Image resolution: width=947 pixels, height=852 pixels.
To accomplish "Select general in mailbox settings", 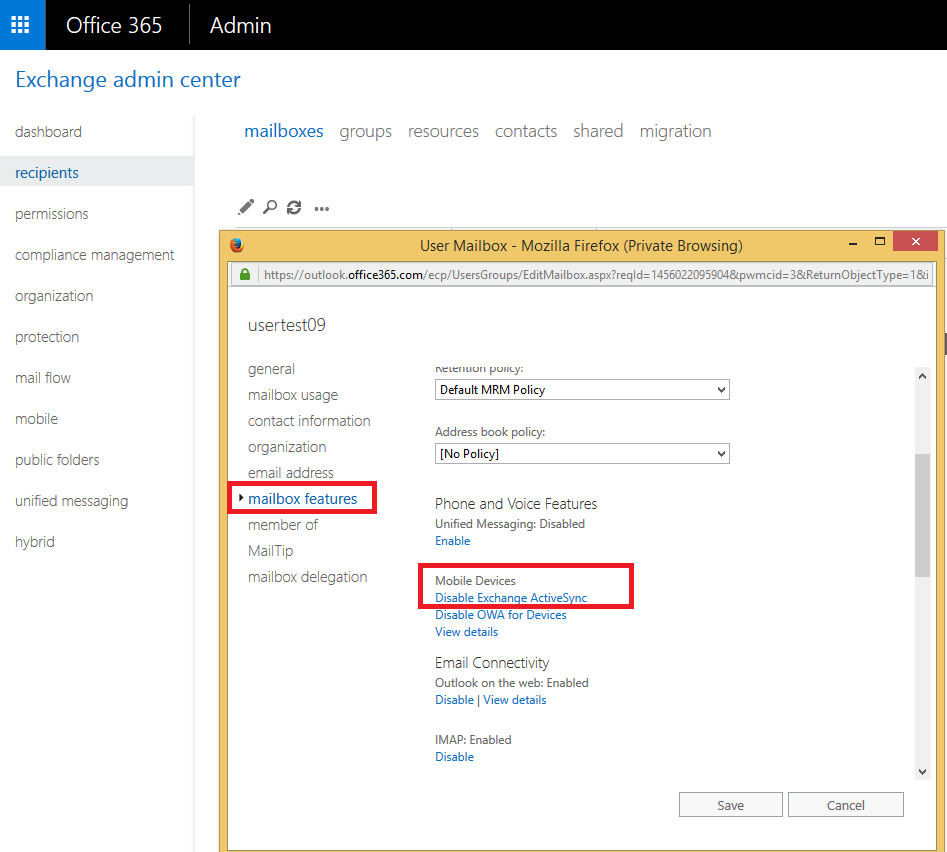I will tap(271, 369).
